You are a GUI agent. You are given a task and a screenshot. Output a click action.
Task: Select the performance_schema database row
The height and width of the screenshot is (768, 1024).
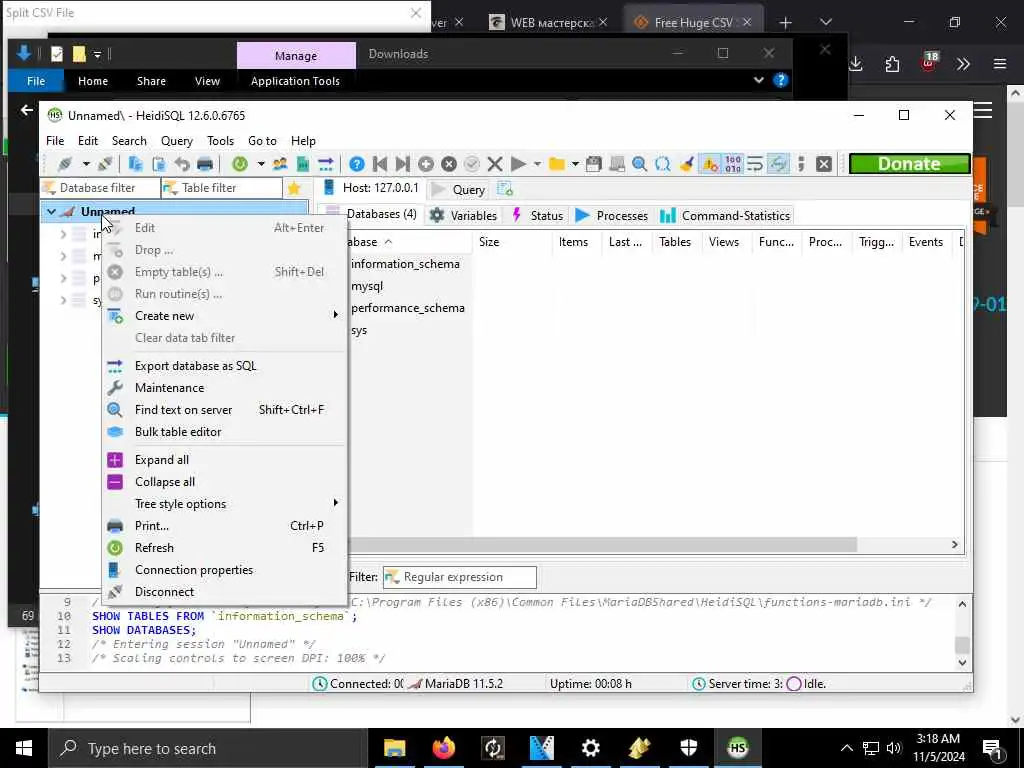coord(408,308)
